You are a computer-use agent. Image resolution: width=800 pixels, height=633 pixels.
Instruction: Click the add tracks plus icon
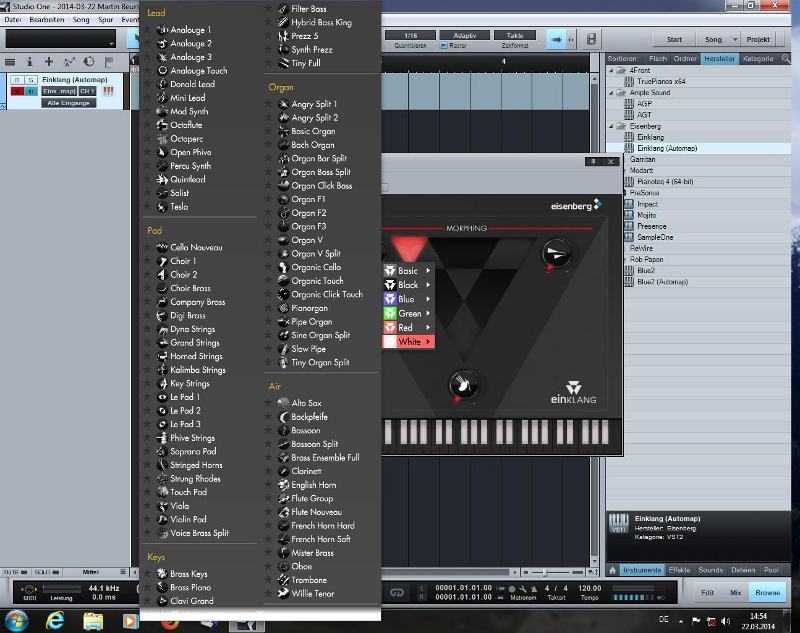click(x=49, y=62)
